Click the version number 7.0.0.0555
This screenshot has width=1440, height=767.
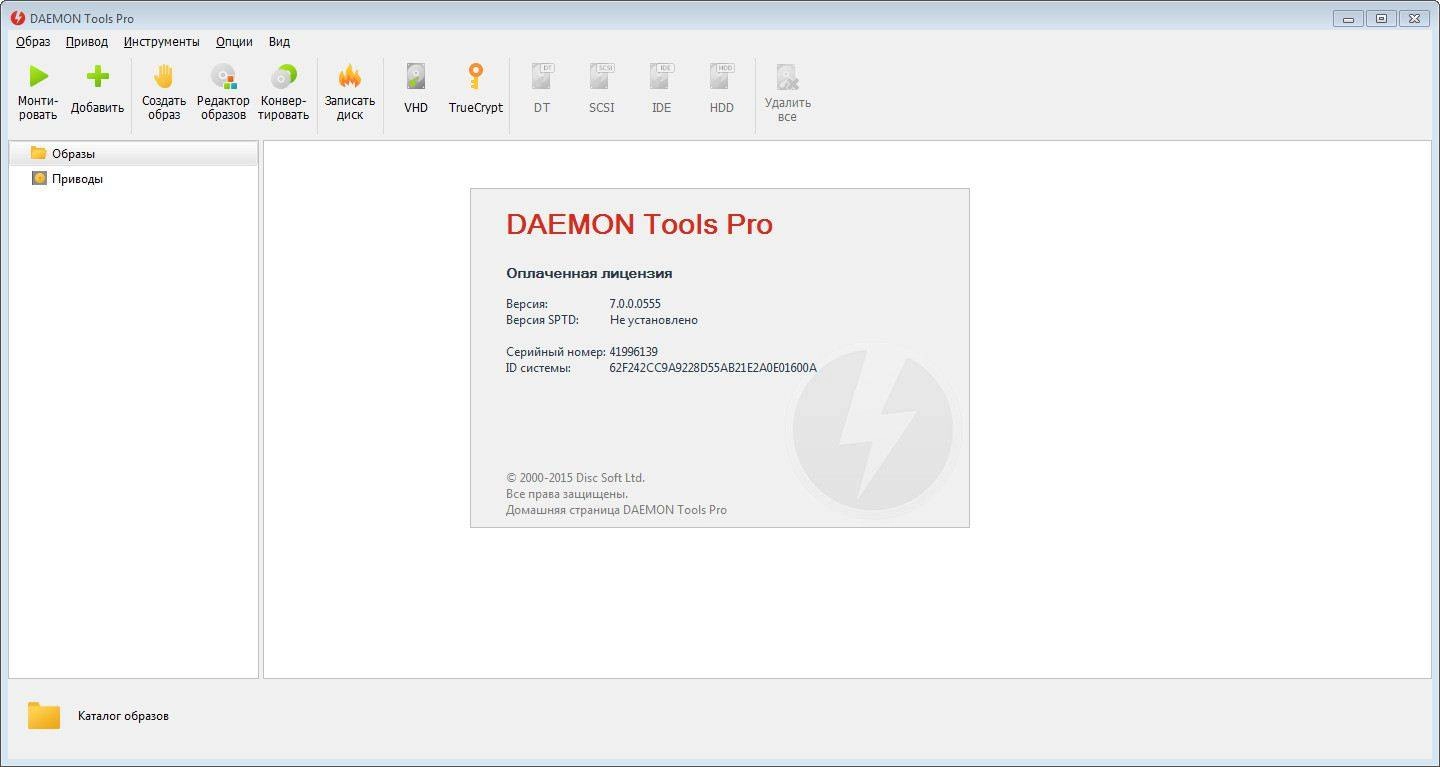click(635, 304)
